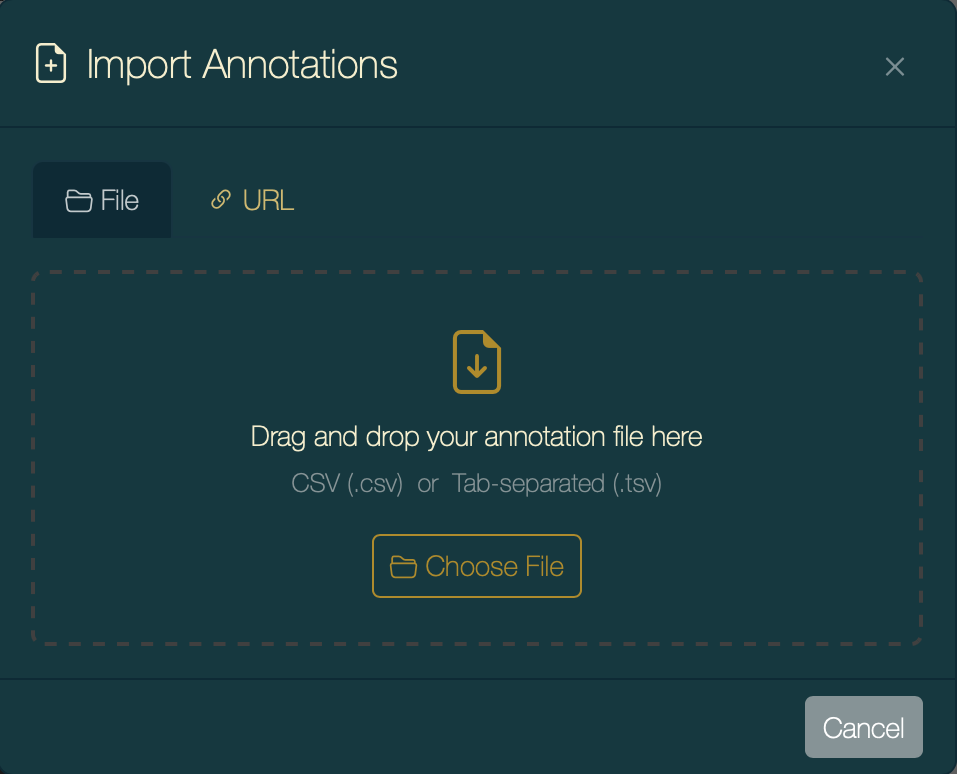
Task: Cancel the annotation import
Action: [x=863, y=727]
